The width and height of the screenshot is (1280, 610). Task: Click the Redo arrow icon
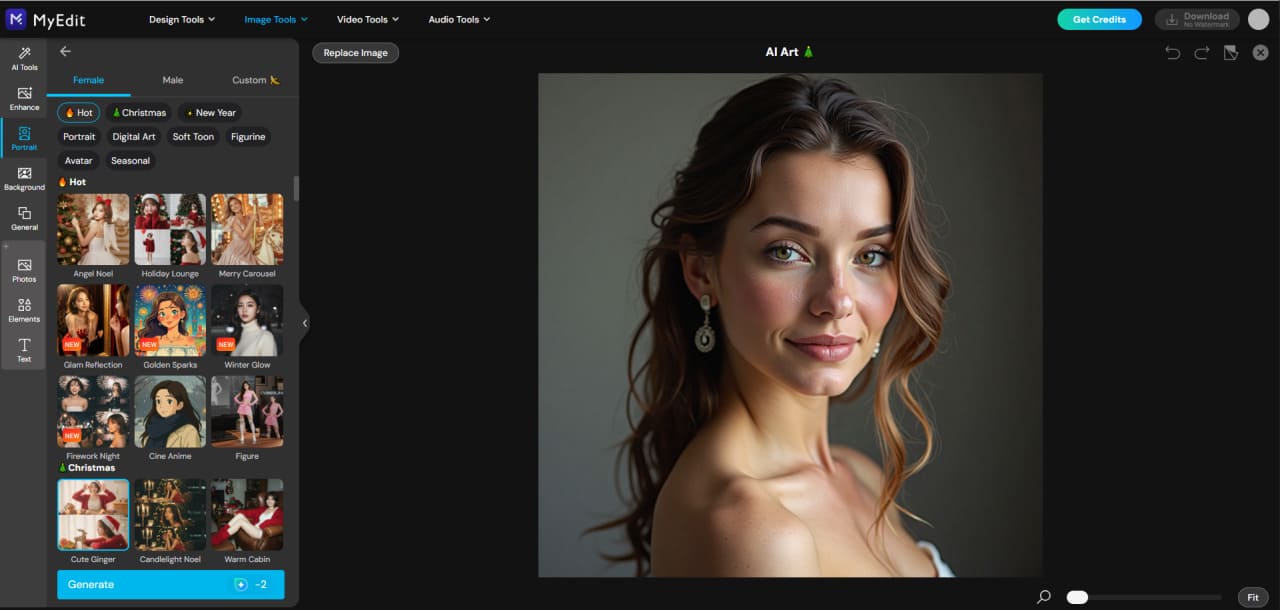click(1199, 52)
